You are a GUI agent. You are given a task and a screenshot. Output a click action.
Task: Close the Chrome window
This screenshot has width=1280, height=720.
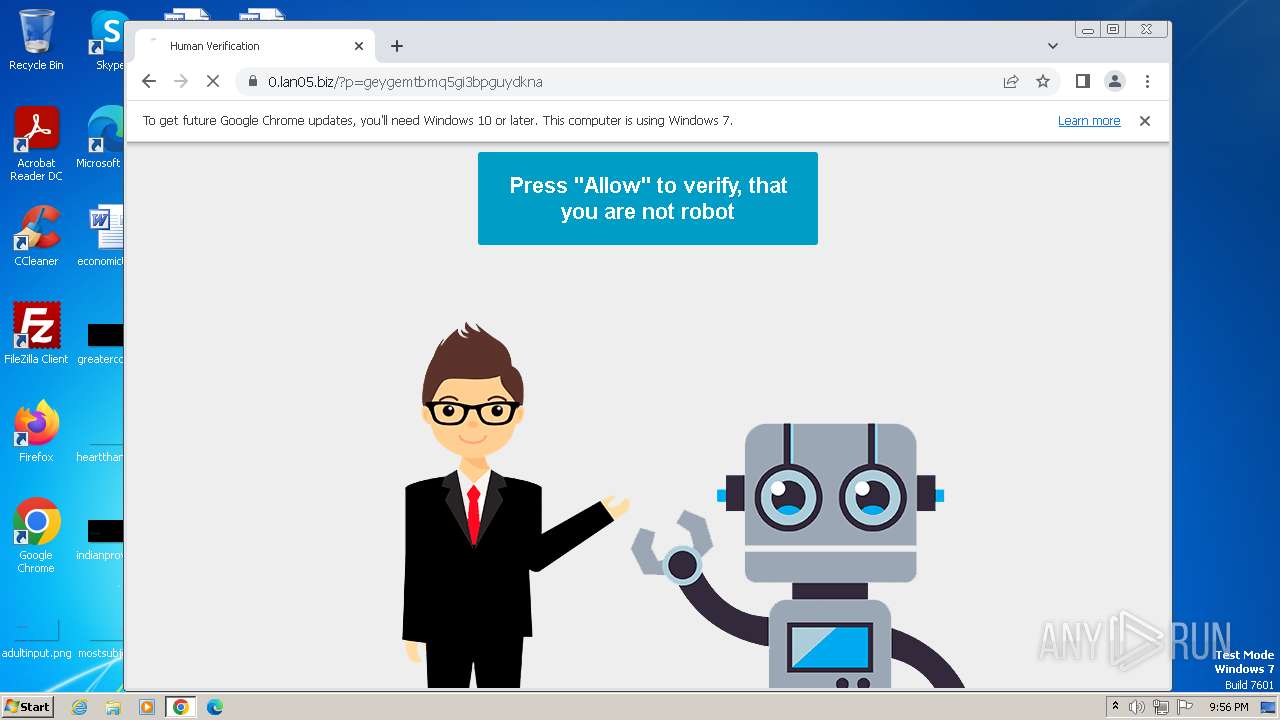coord(1147,30)
